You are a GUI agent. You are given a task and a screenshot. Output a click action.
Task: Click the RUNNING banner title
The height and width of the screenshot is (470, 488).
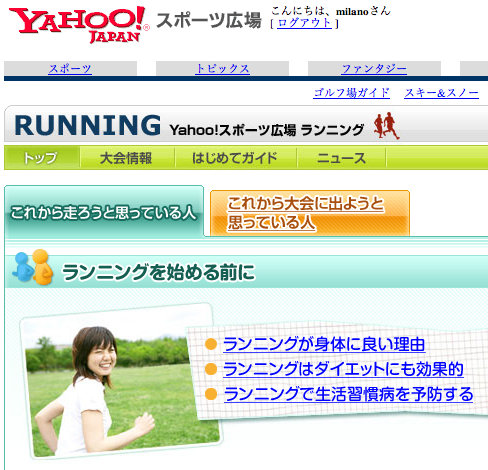click(88, 125)
